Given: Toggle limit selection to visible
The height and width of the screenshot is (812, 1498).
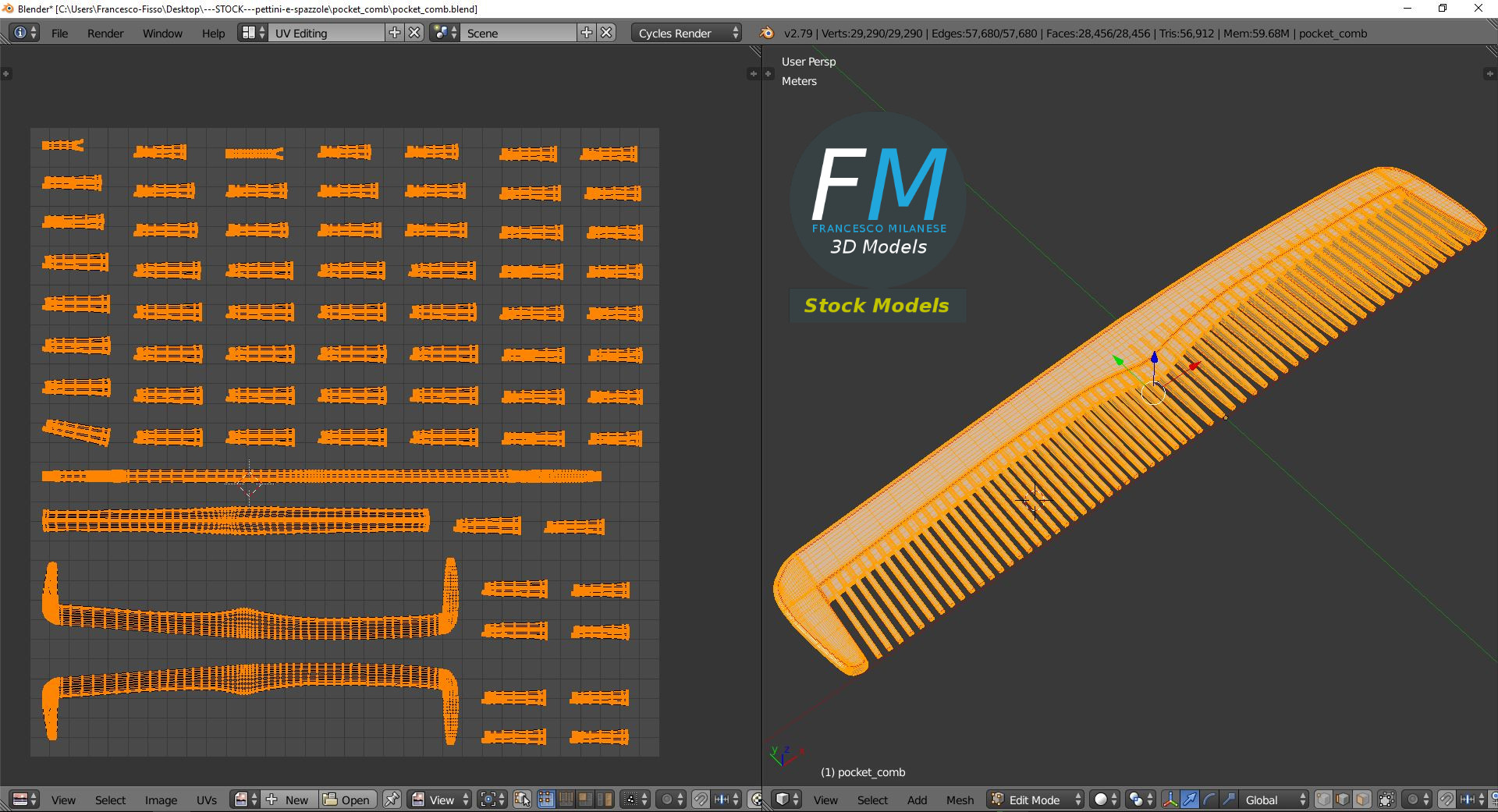Looking at the screenshot, I should 1386,800.
